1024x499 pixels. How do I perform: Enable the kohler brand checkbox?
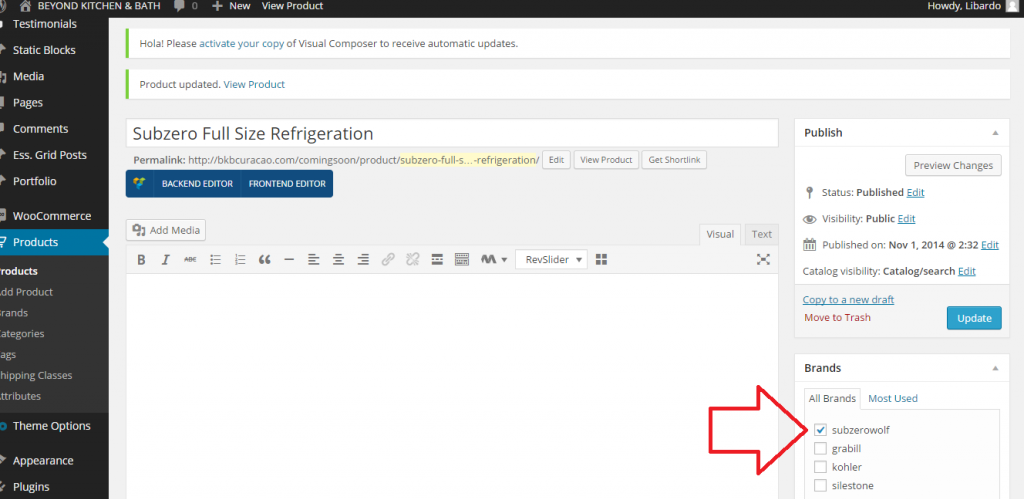tap(821, 467)
